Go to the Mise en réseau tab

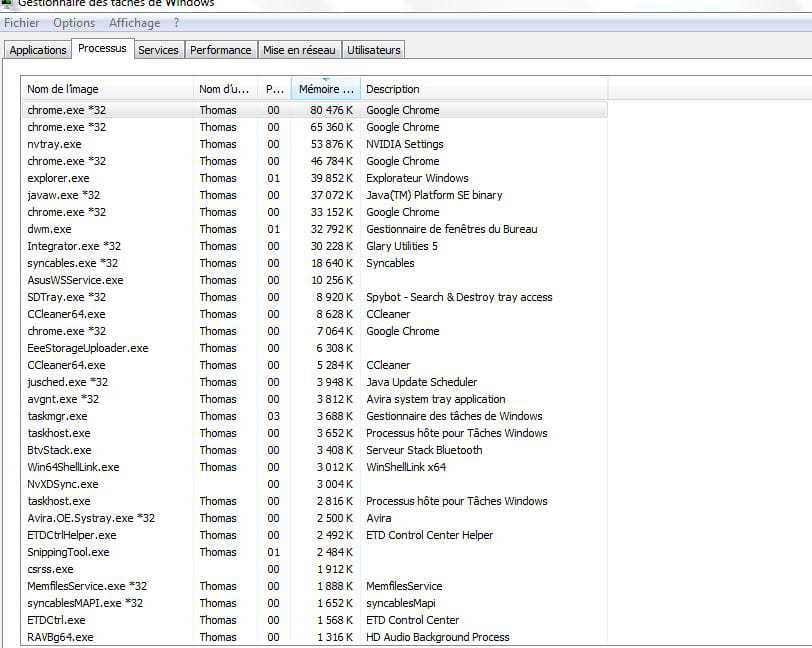(x=299, y=50)
